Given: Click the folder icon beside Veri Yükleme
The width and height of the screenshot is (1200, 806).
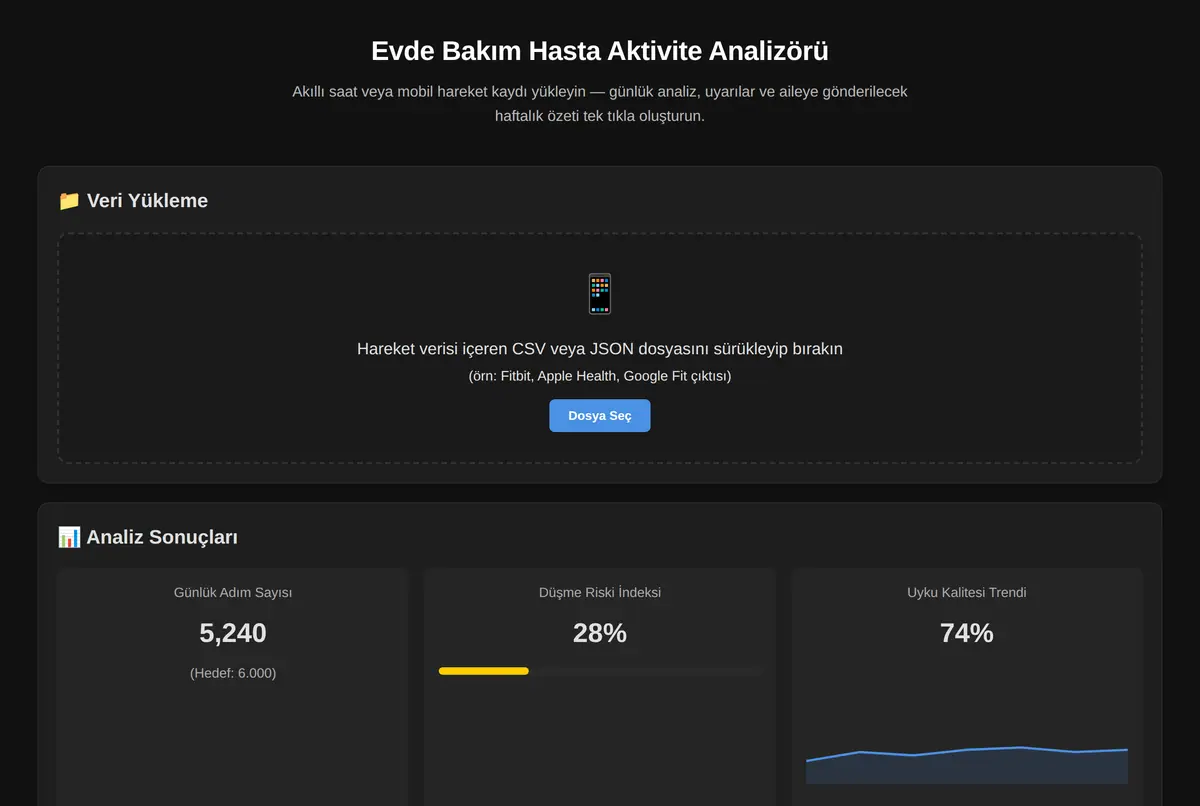Looking at the screenshot, I should click(x=69, y=200).
